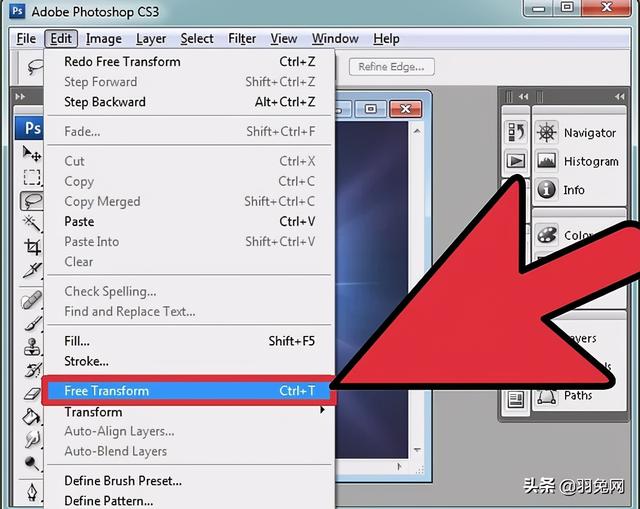Open the Navigator panel icon

(546, 133)
